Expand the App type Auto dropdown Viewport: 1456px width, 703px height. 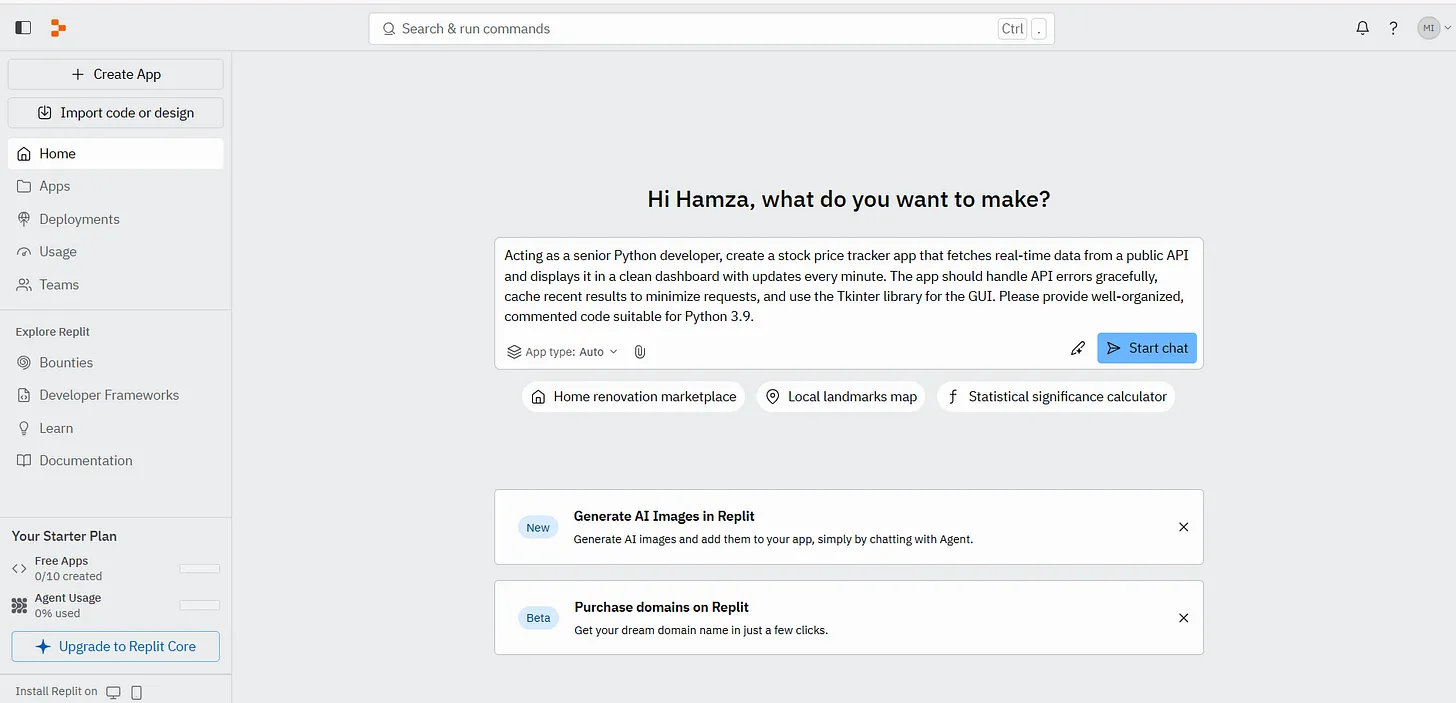[x=563, y=352]
